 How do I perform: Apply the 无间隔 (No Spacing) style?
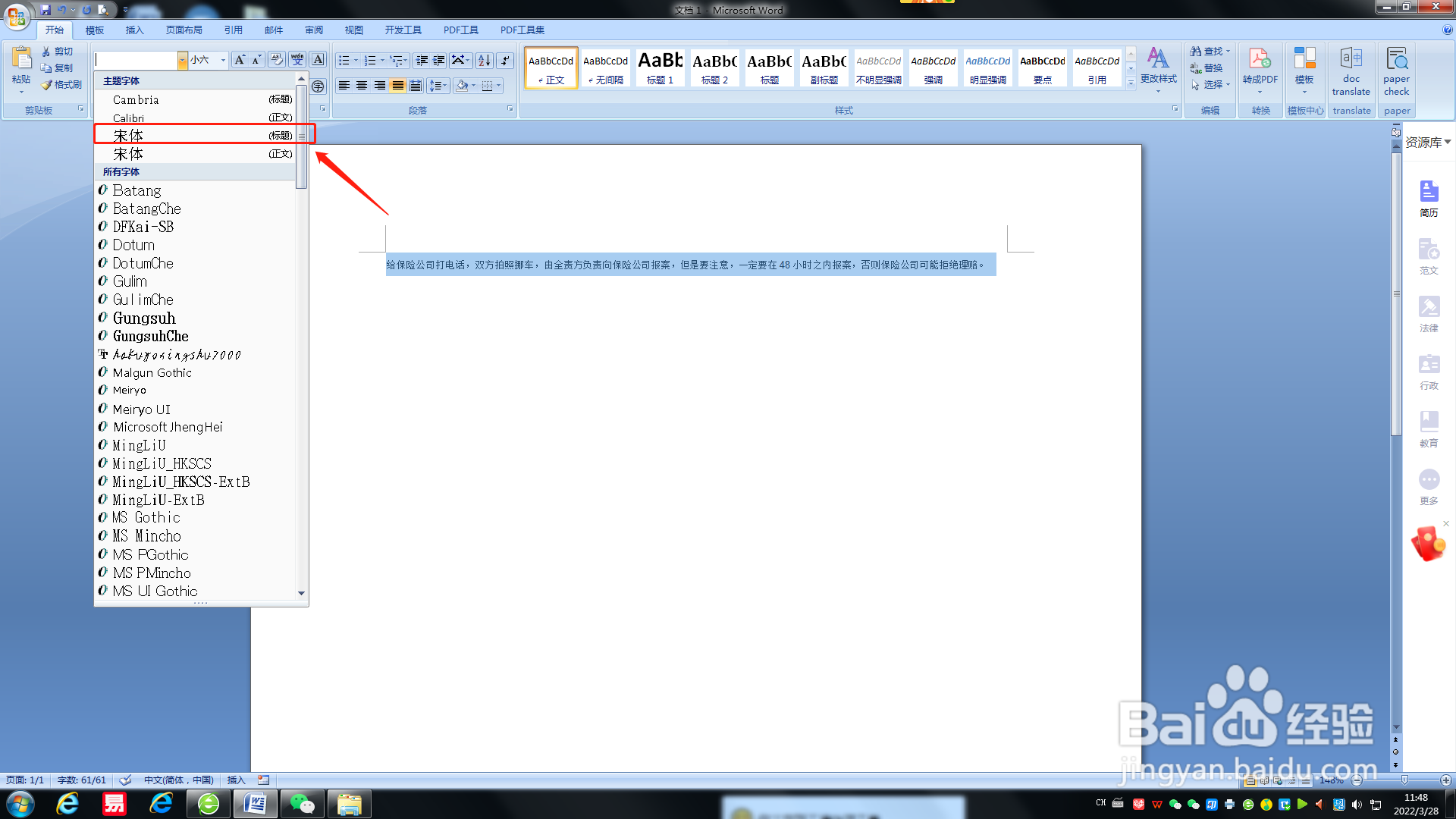click(605, 67)
